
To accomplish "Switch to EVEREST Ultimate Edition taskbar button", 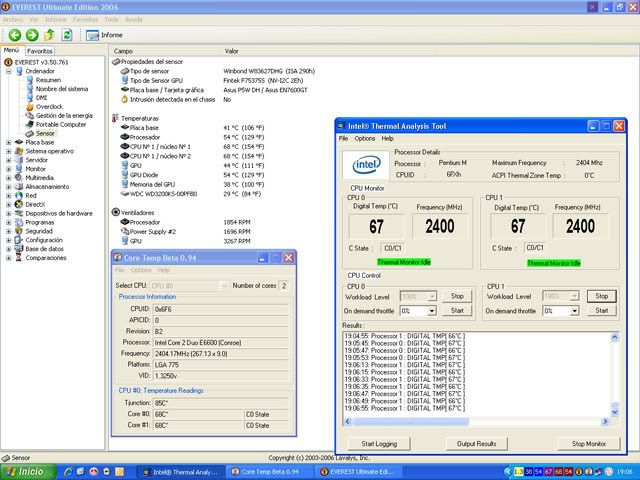I will 358,472.
